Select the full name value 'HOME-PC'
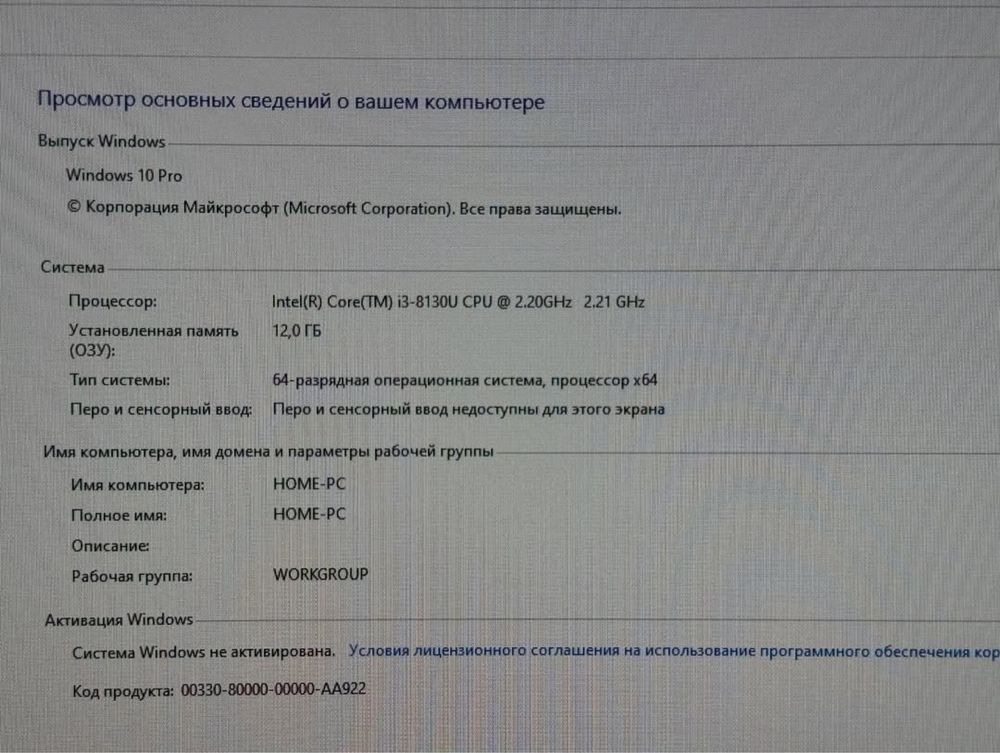 coord(309,514)
